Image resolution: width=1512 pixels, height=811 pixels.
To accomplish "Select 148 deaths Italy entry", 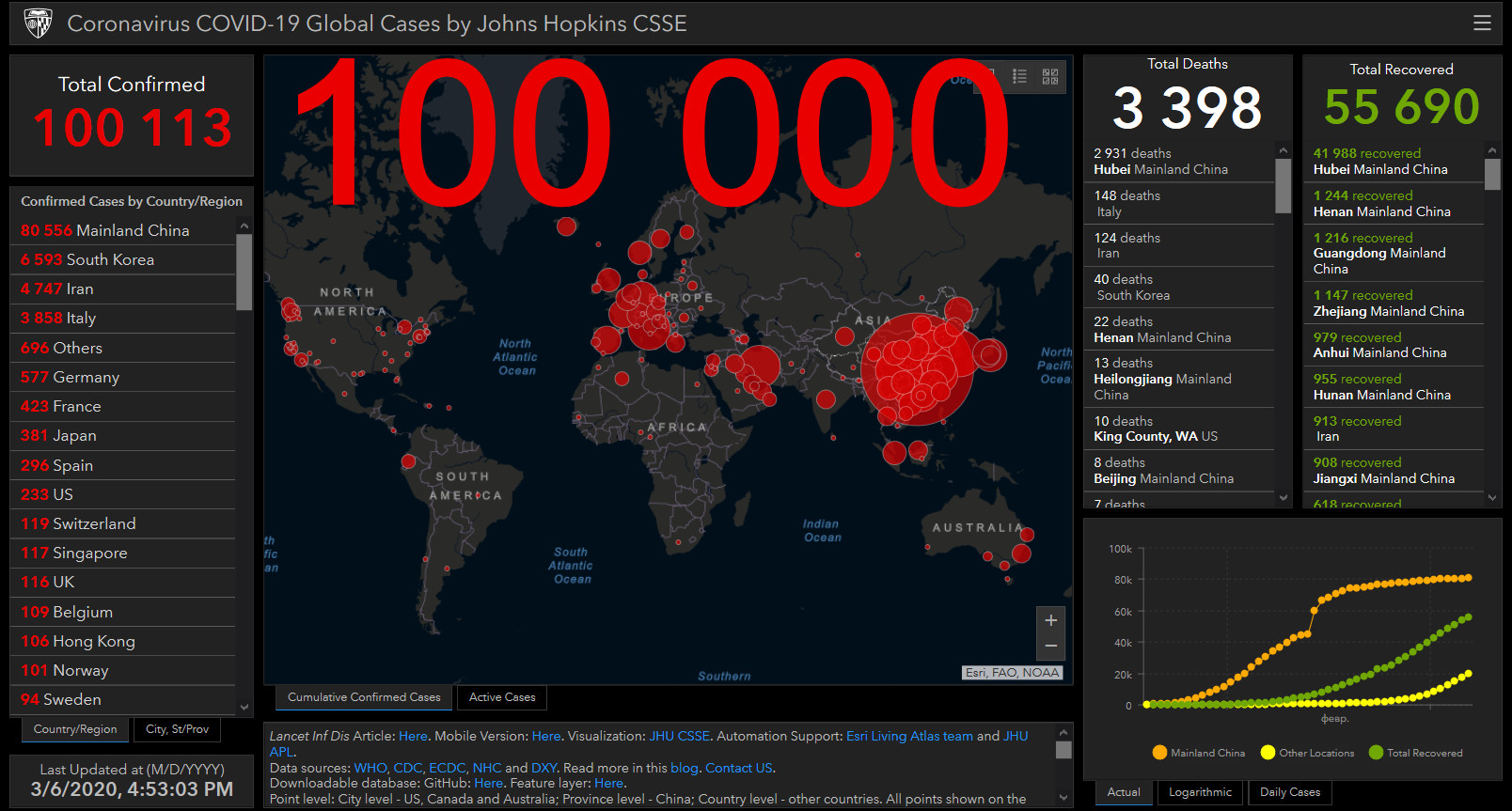I will [1180, 203].
